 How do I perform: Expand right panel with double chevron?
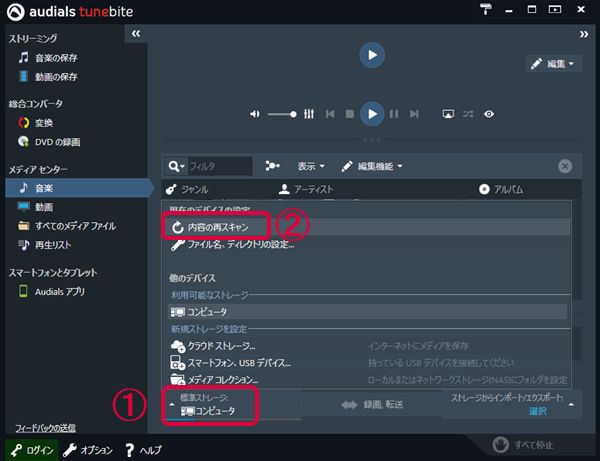(x=584, y=34)
